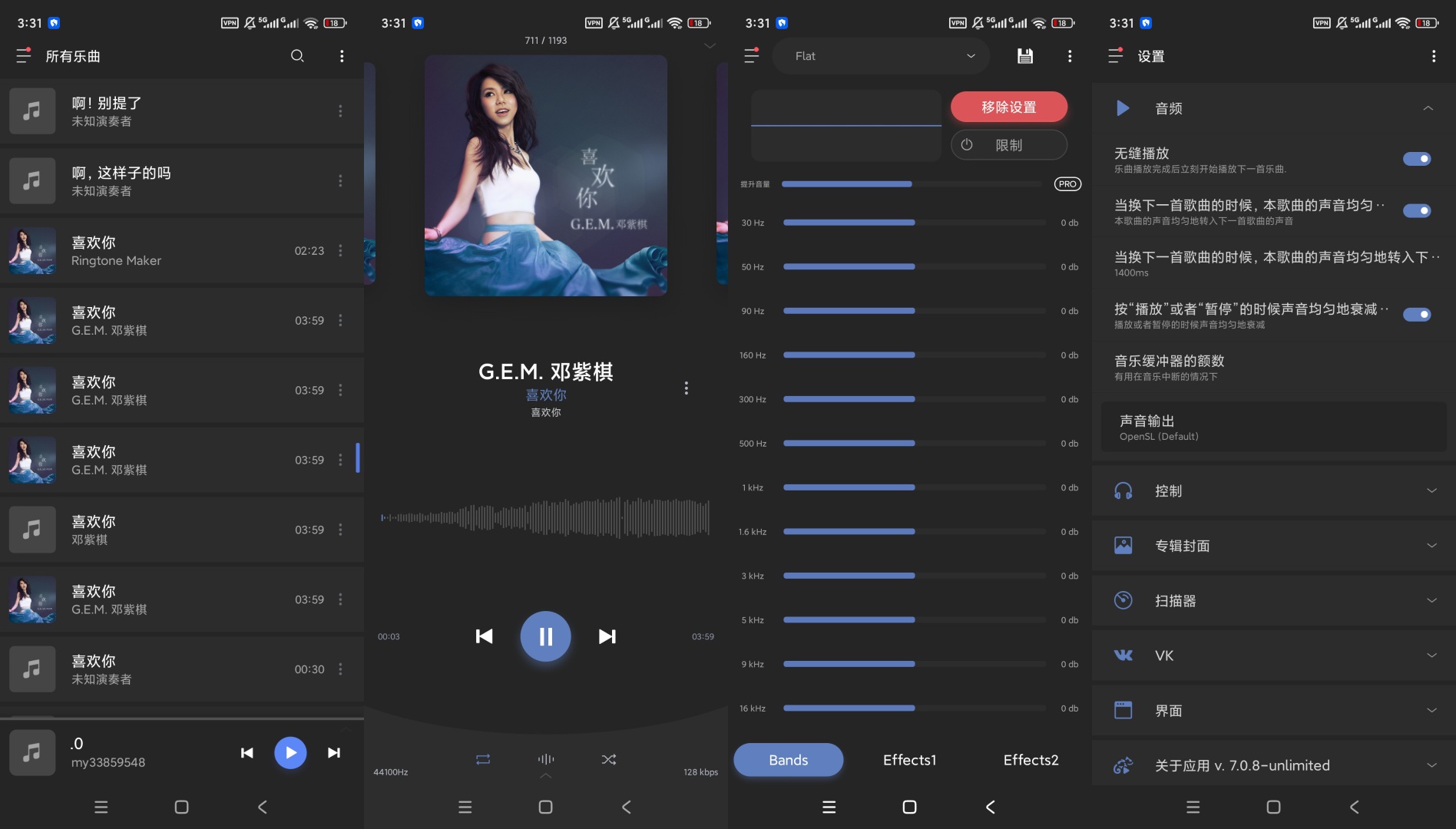The width and height of the screenshot is (1456, 829).
Task: Open search in the 所有乐曲 screen
Action: click(x=297, y=56)
